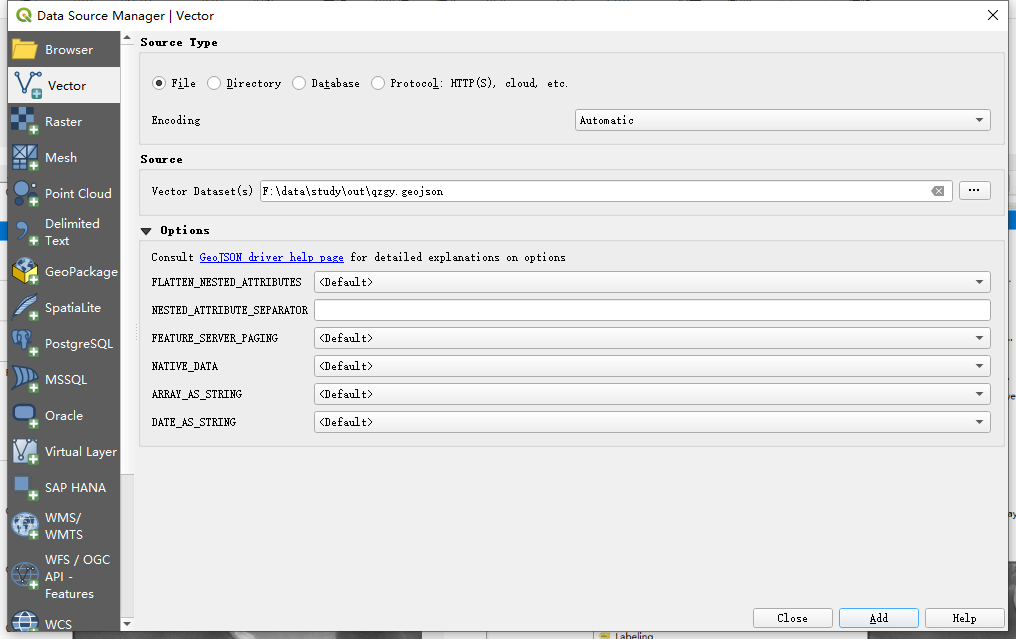Select the SpatiaLite source icon
1016x639 pixels.
pyautogui.click(x=25, y=308)
